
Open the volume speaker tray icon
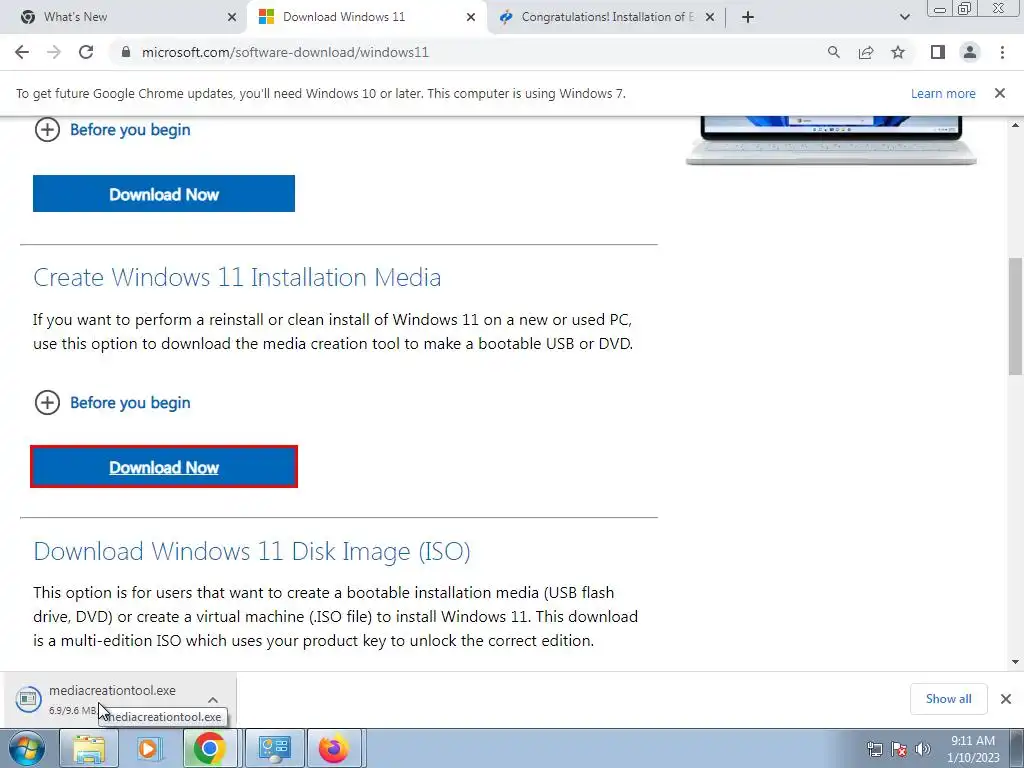coord(922,749)
